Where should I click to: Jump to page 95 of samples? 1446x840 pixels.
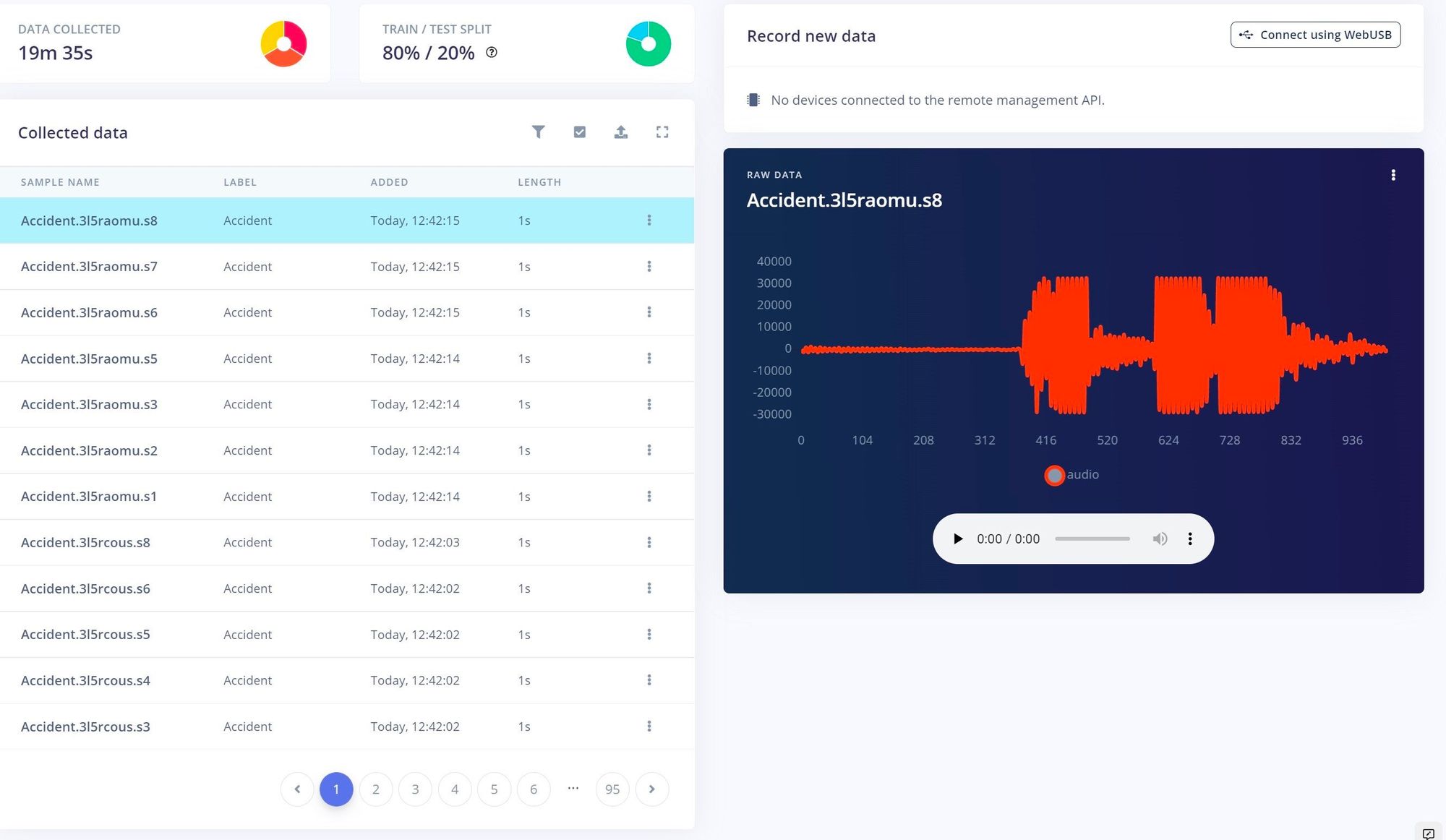[612, 789]
